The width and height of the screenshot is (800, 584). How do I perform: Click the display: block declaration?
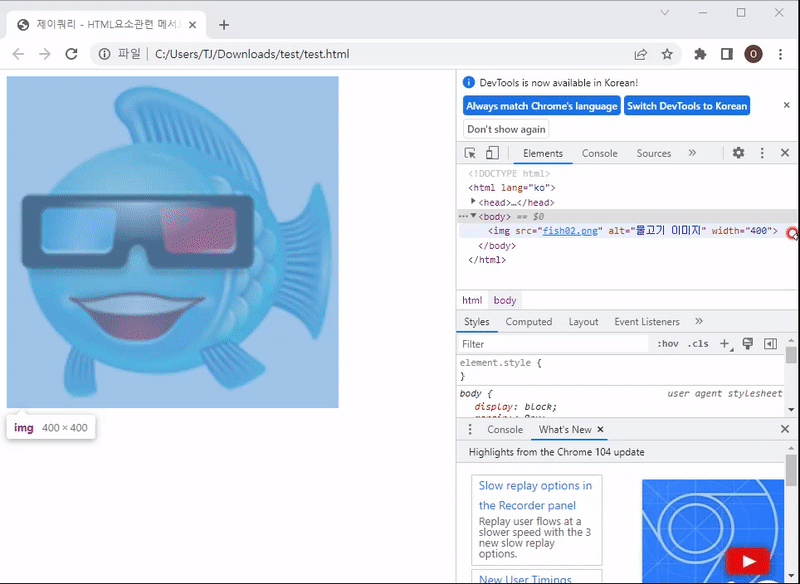coord(515,407)
